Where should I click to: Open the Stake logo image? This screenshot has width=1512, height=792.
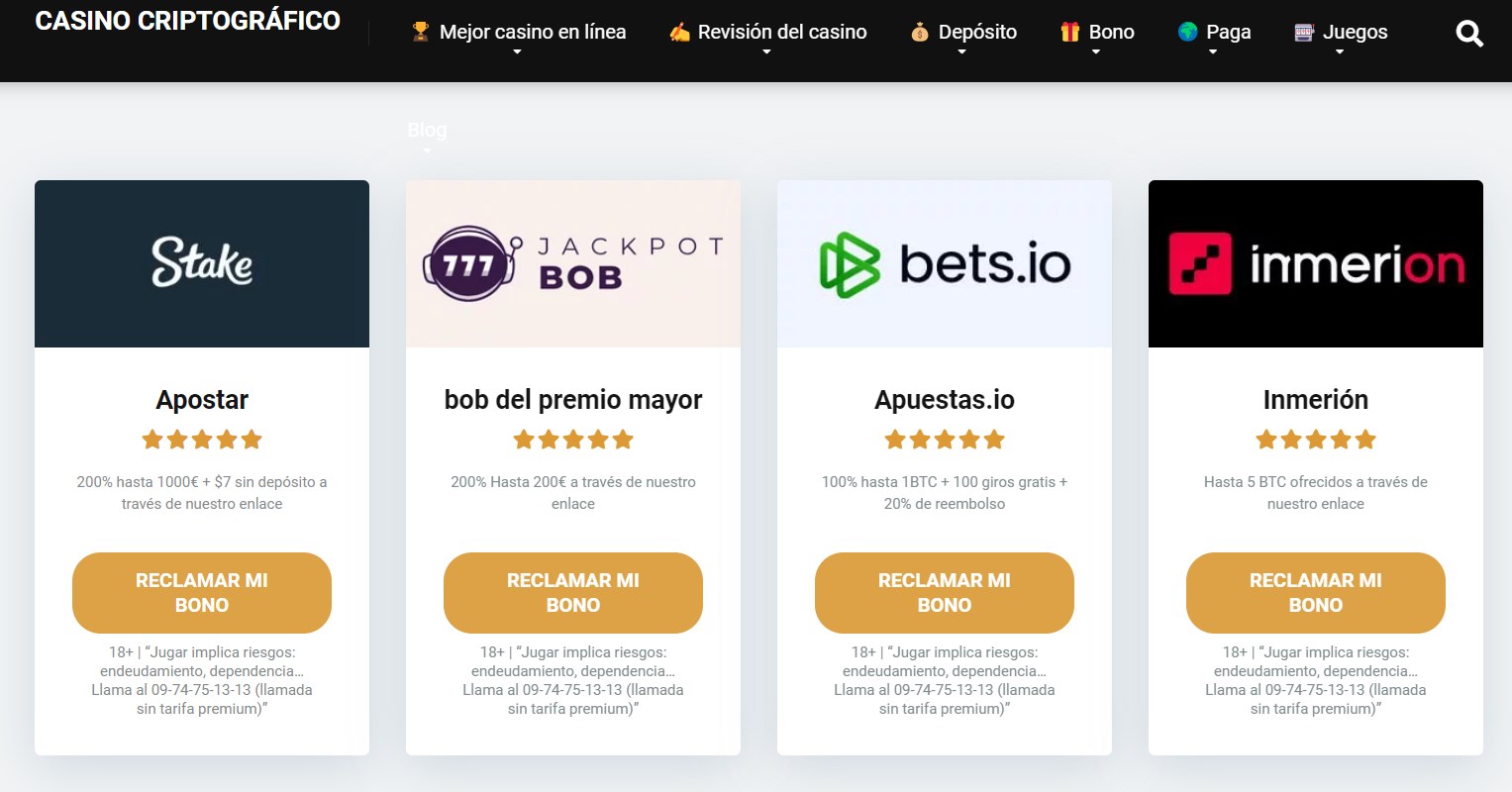click(x=202, y=263)
